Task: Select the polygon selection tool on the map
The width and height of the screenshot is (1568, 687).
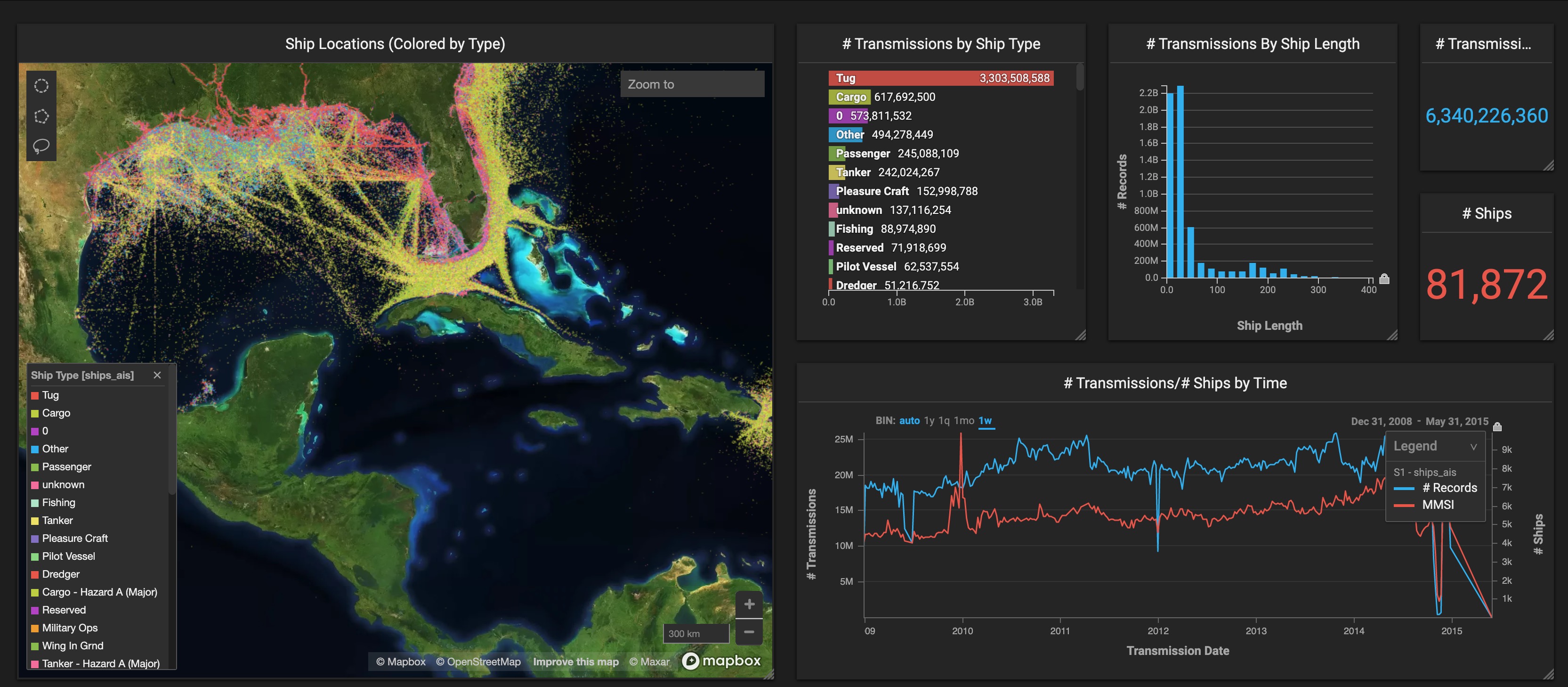Action: pos(41,116)
